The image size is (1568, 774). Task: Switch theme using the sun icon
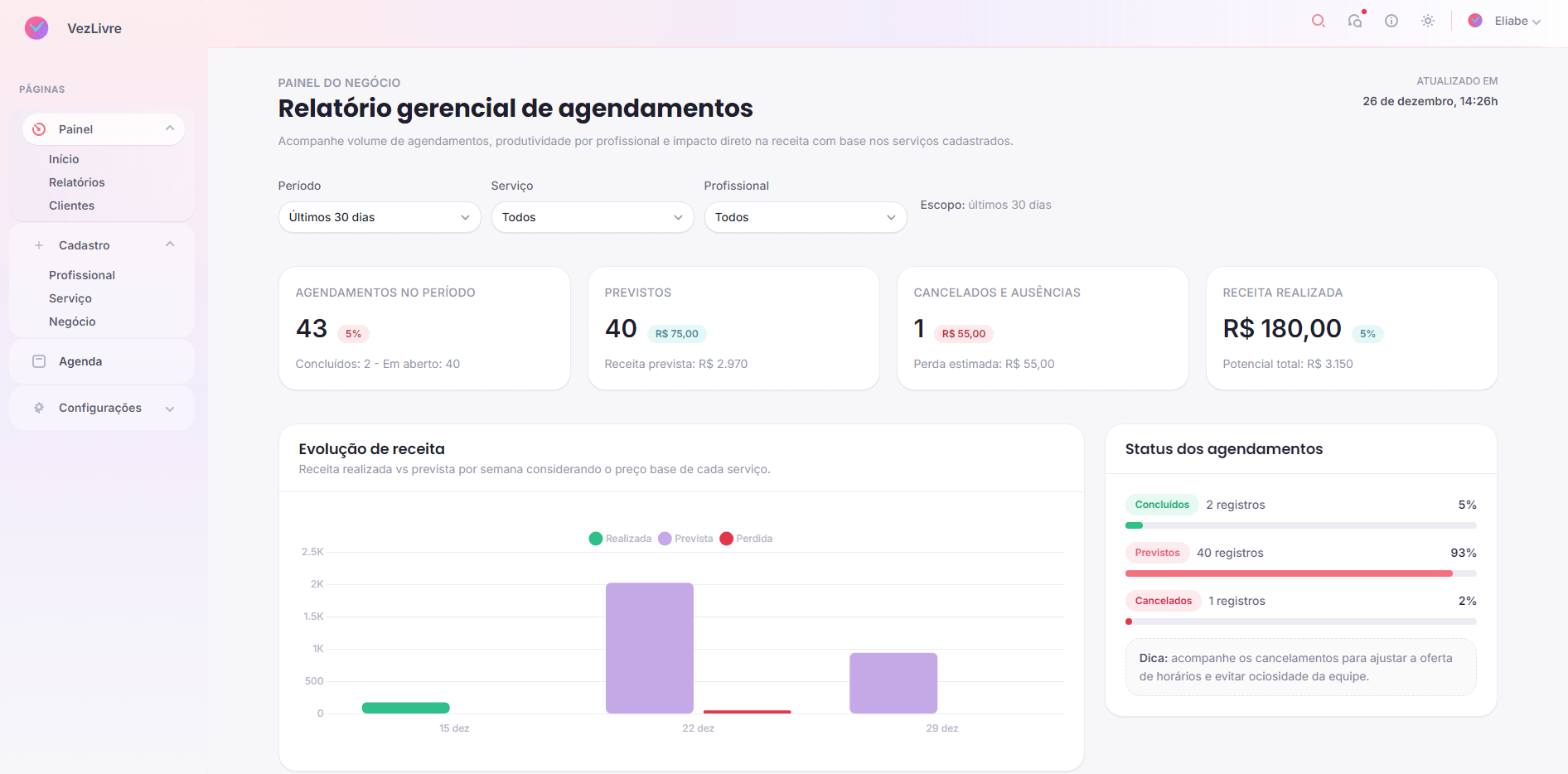coord(1428,21)
